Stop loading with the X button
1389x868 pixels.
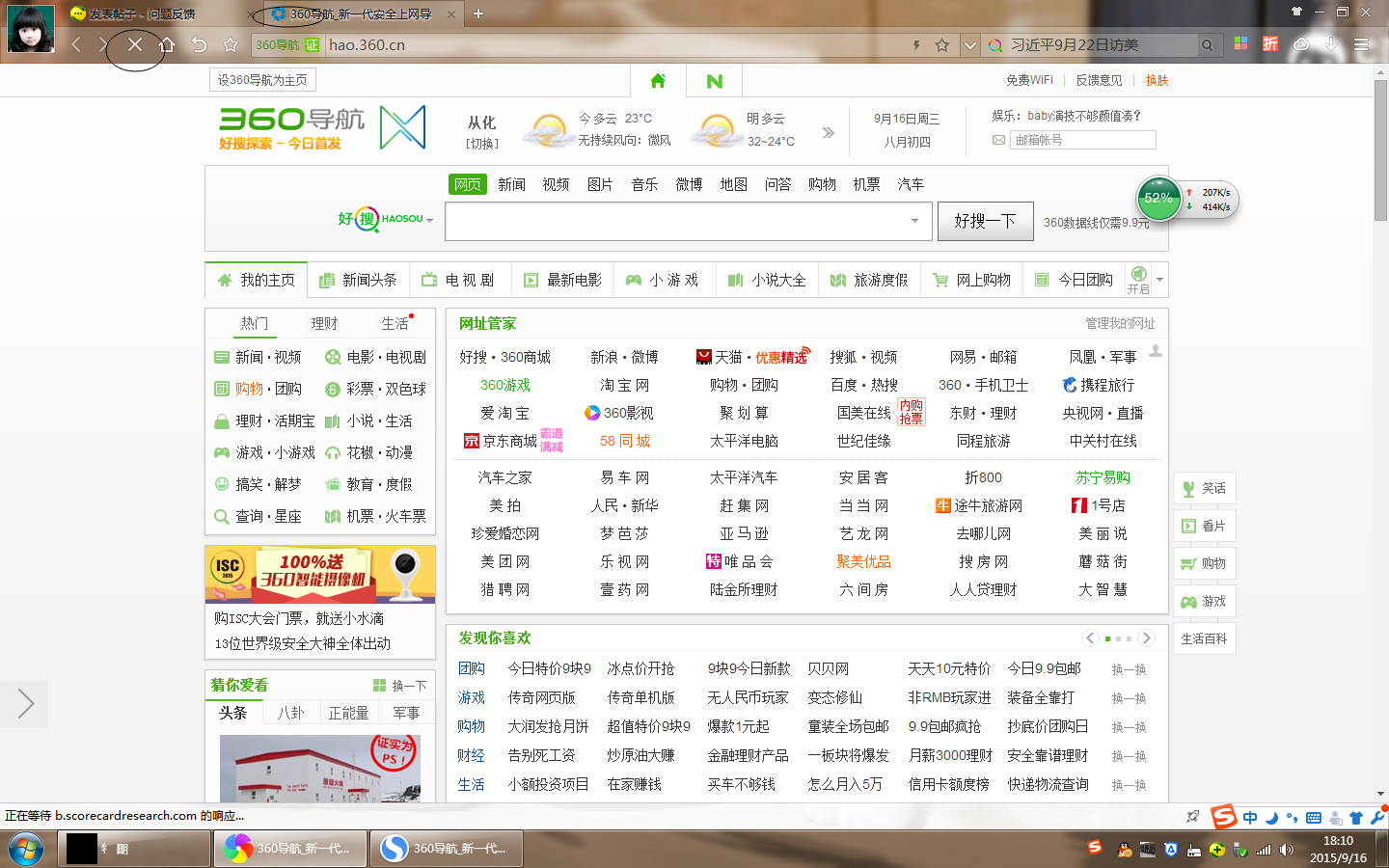(x=135, y=44)
